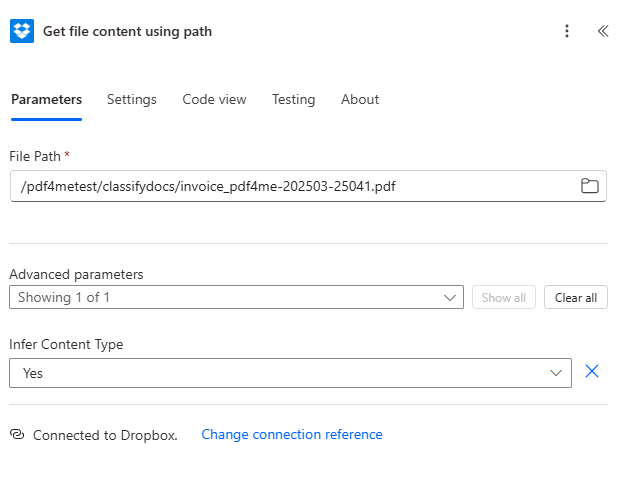Collapse the action panel with double chevron

602,31
